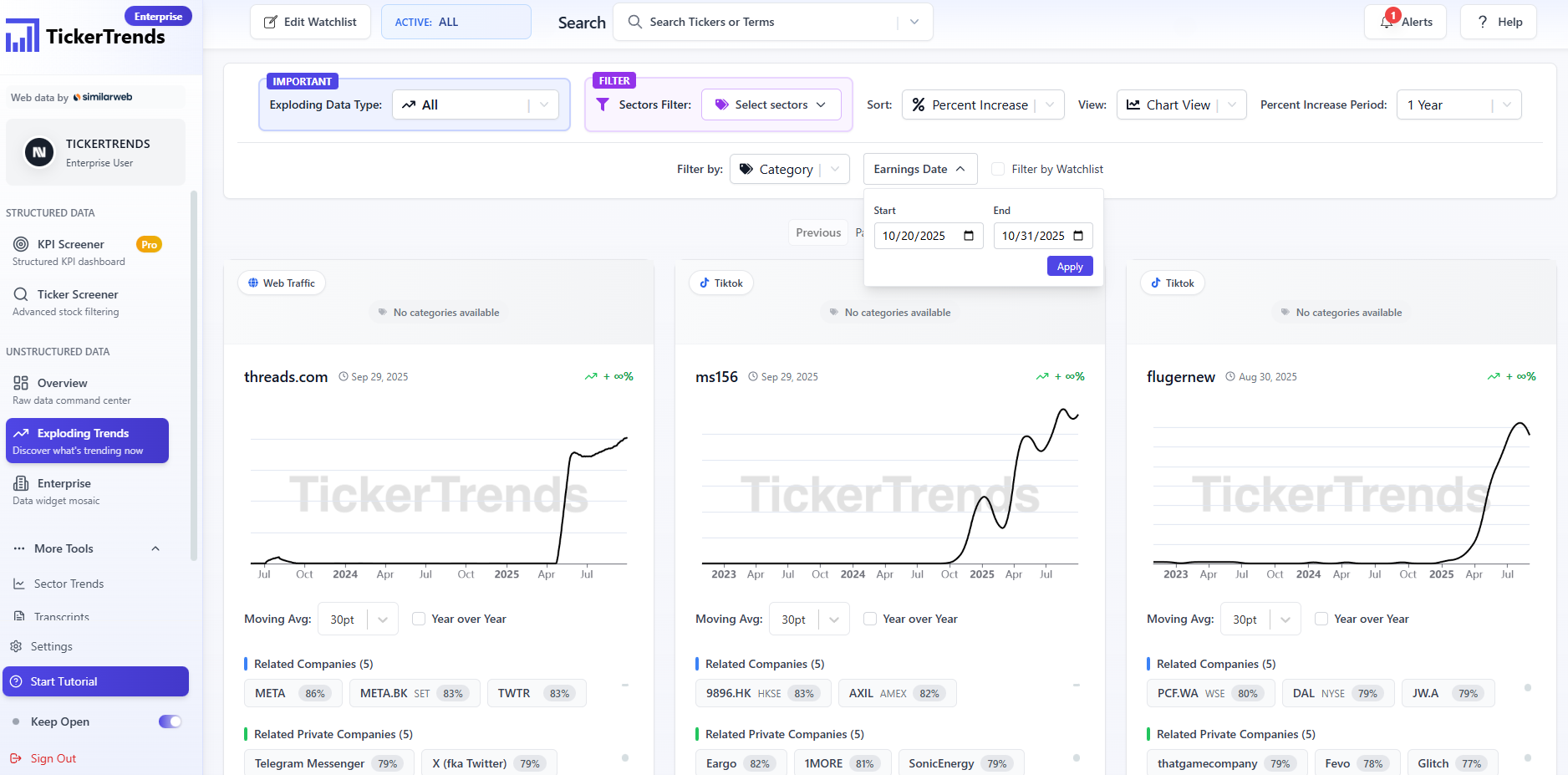Click the TickerTrends logo icon
This screenshot has height=775, width=1568.
[x=23, y=36]
